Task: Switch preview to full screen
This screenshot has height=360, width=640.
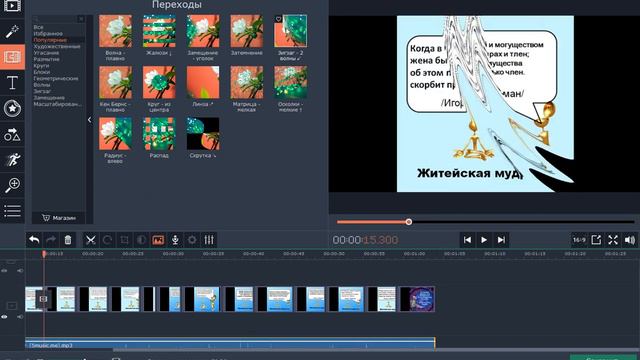Action: point(613,240)
